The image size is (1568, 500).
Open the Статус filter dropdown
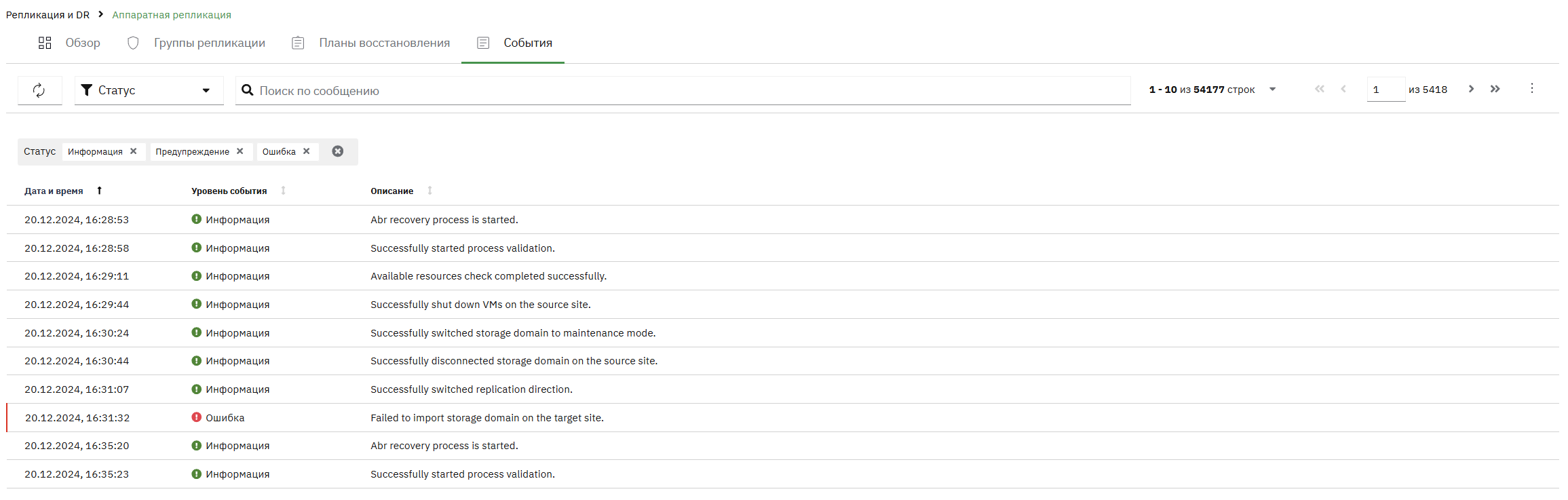point(149,90)
